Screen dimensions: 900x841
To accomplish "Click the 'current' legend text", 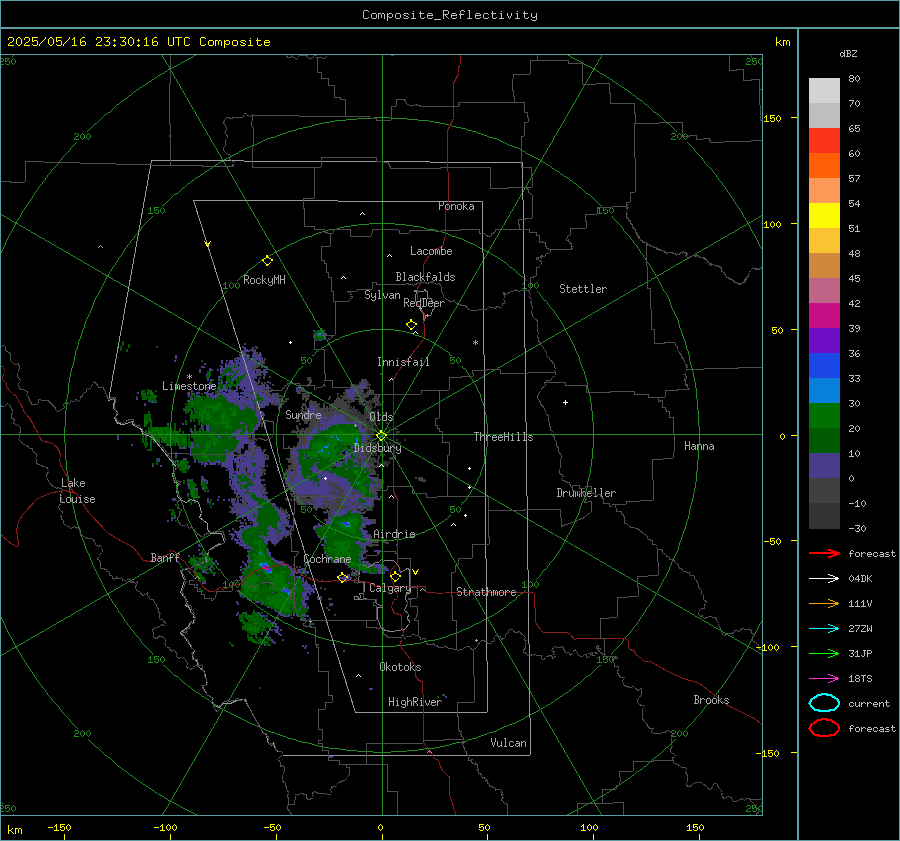I will pyautogui.click(x=869, y=704).
